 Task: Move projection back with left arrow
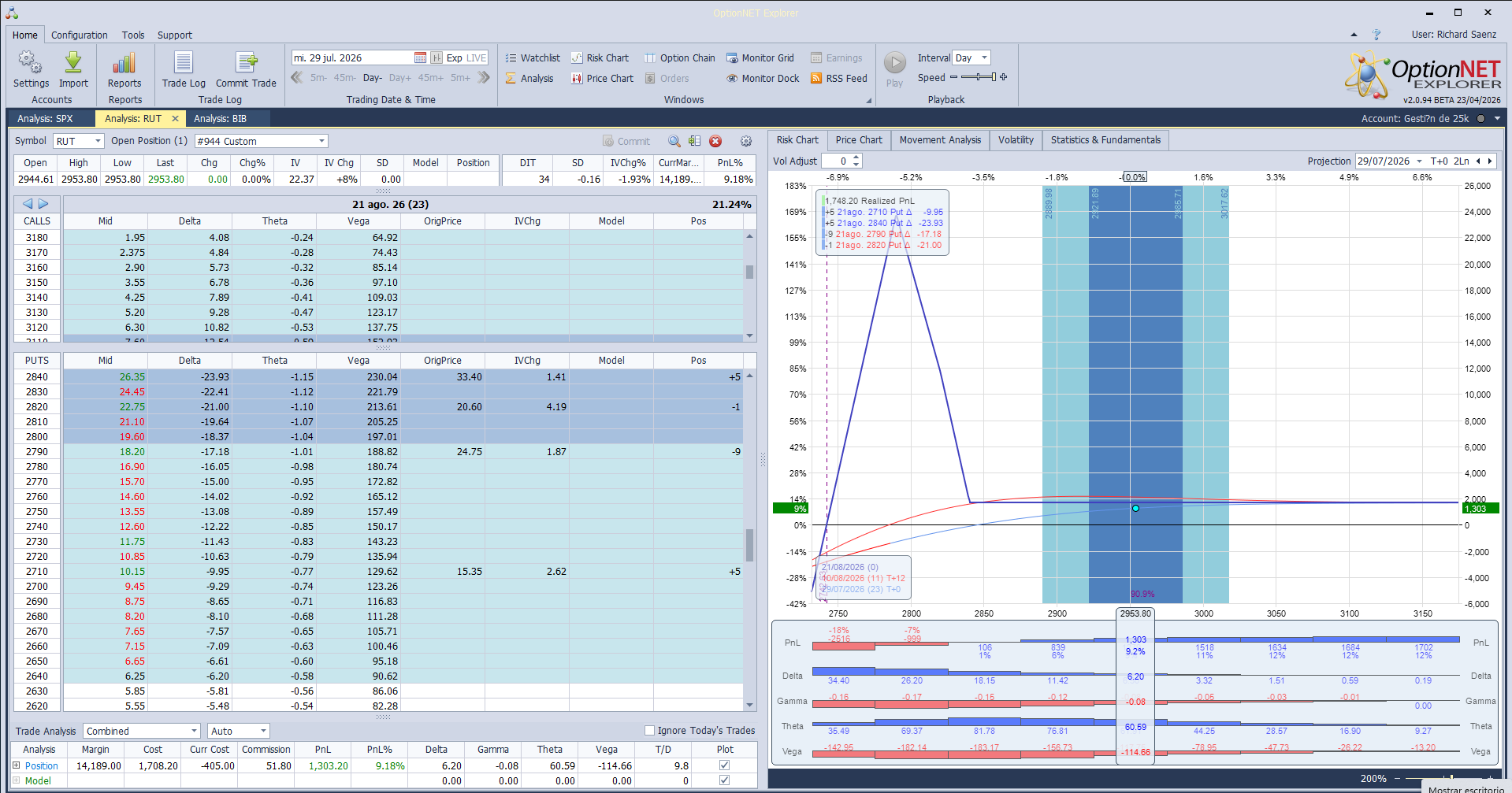(1478, 161)
